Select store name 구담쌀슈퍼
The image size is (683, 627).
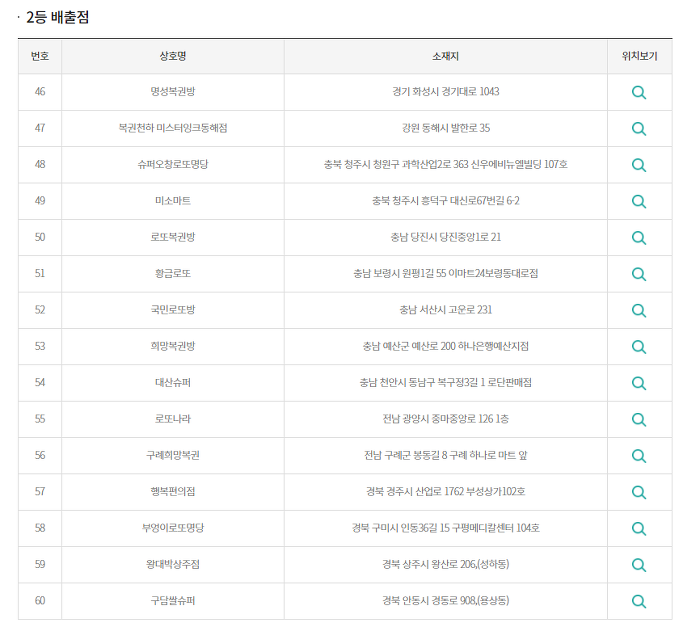point(173,601)
